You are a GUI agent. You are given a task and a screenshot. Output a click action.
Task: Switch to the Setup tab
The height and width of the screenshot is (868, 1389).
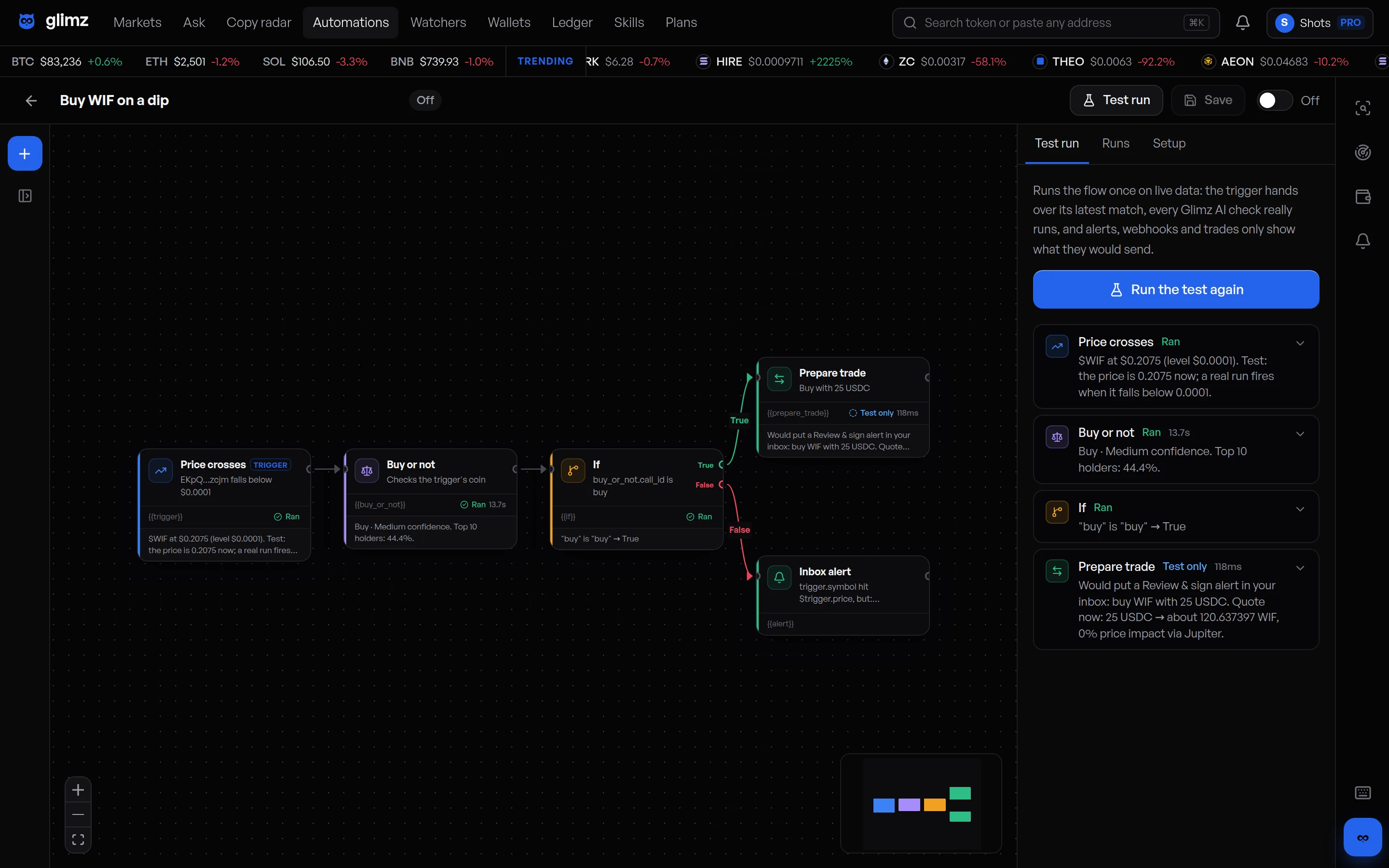pyautogui.click(x=1169, y=144)
